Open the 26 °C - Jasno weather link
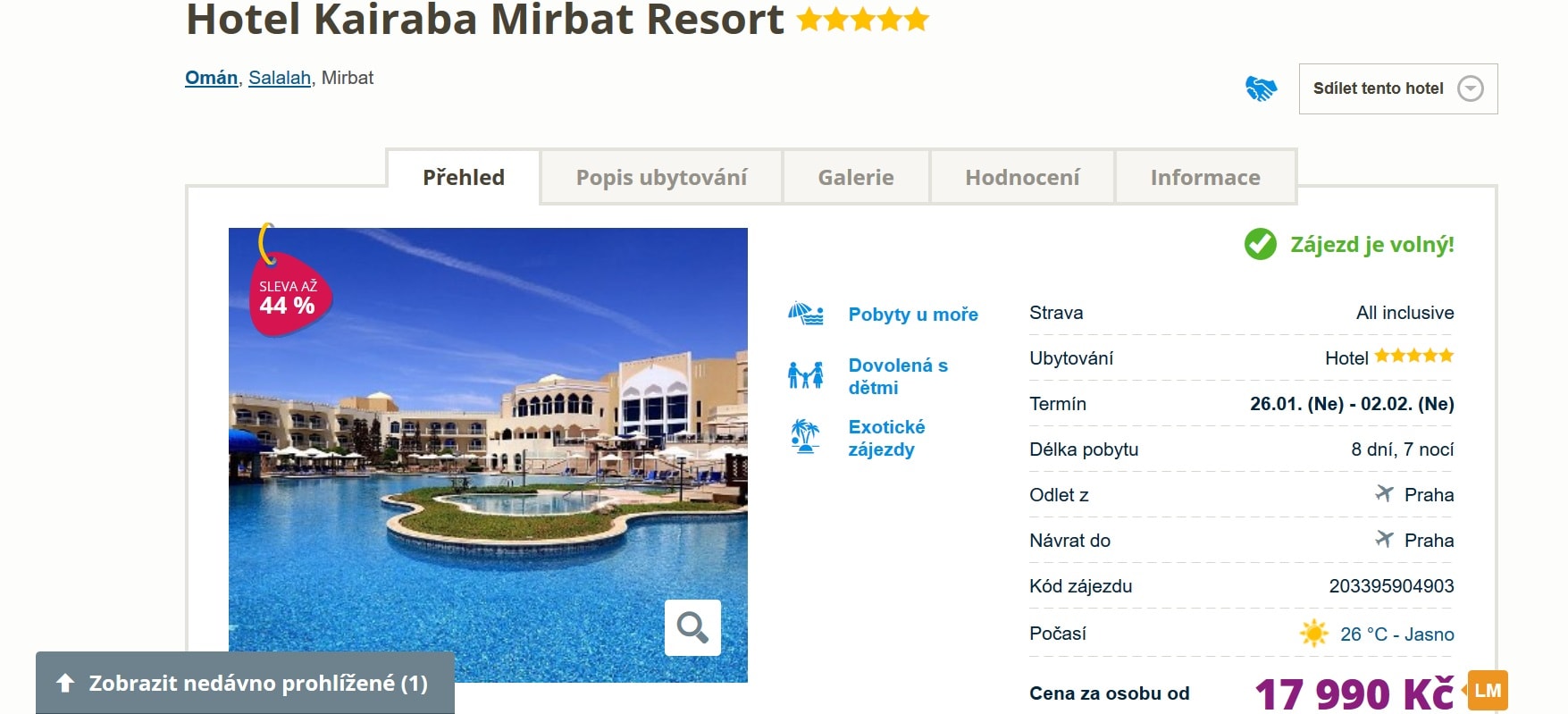Viewport: 1568px width, 714px height. [x=1396, y=634]
